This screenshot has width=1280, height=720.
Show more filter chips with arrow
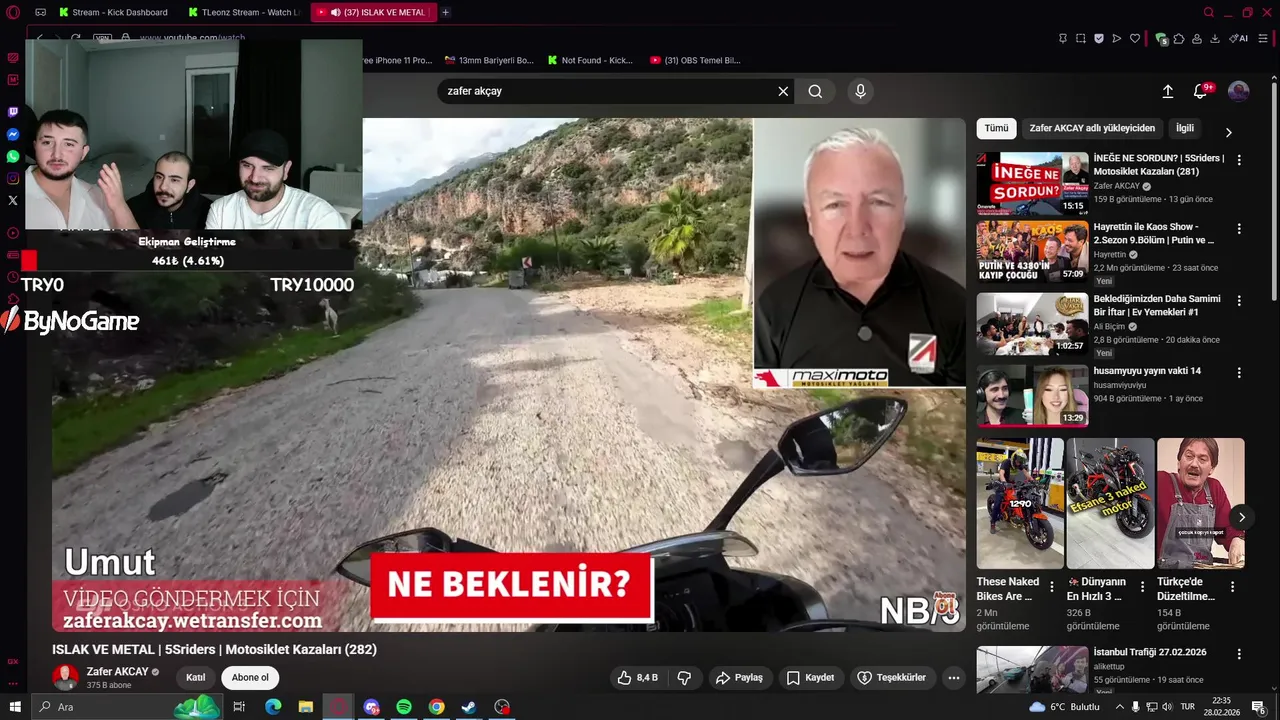coord(1229,132)
